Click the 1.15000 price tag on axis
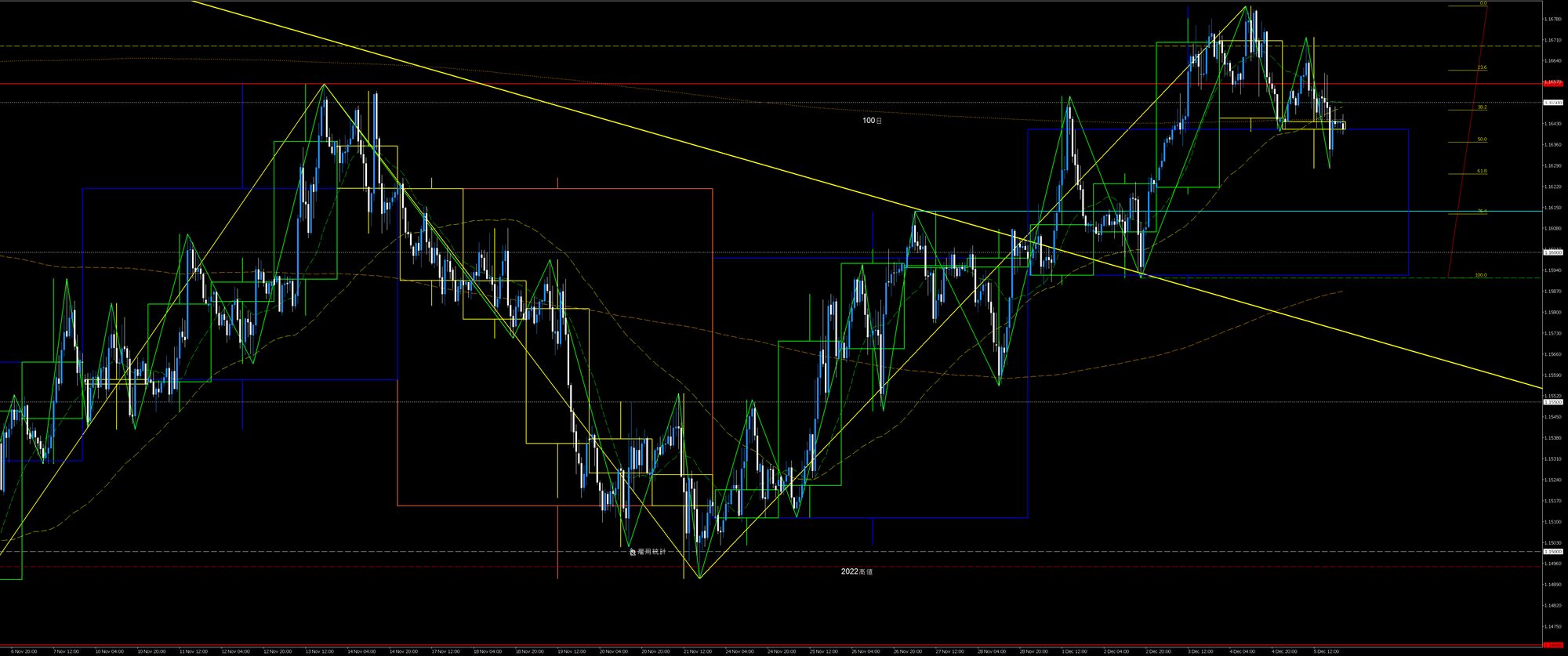 pos(1552,552)
